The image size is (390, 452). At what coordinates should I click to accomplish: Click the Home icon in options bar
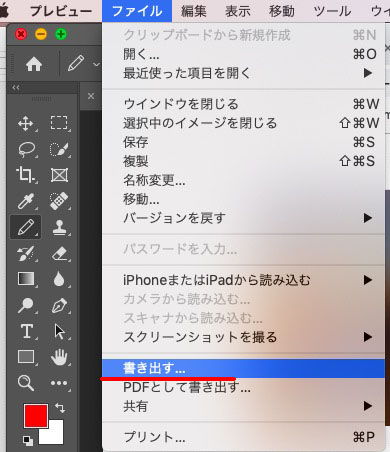pos(34,64)
